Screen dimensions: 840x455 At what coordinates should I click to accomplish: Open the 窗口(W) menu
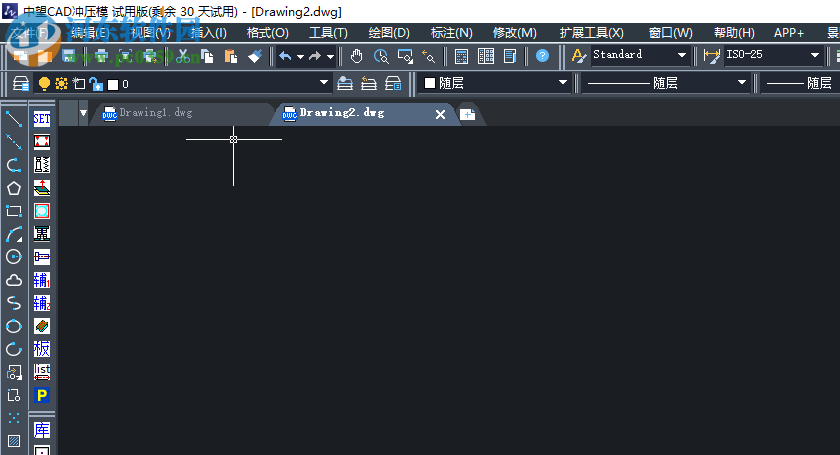coord(670,33)
